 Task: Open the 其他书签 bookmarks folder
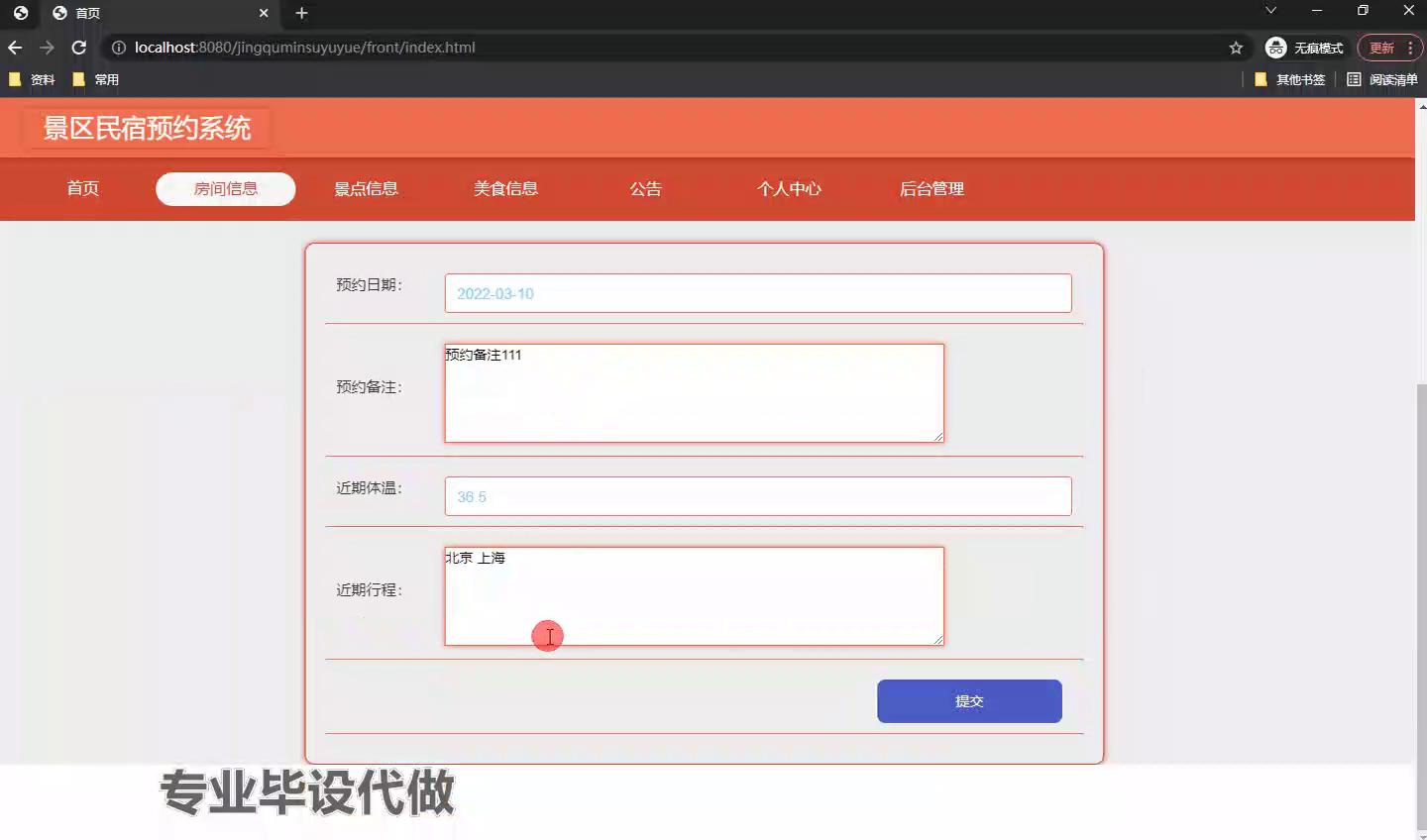(x=1289, y=79)
